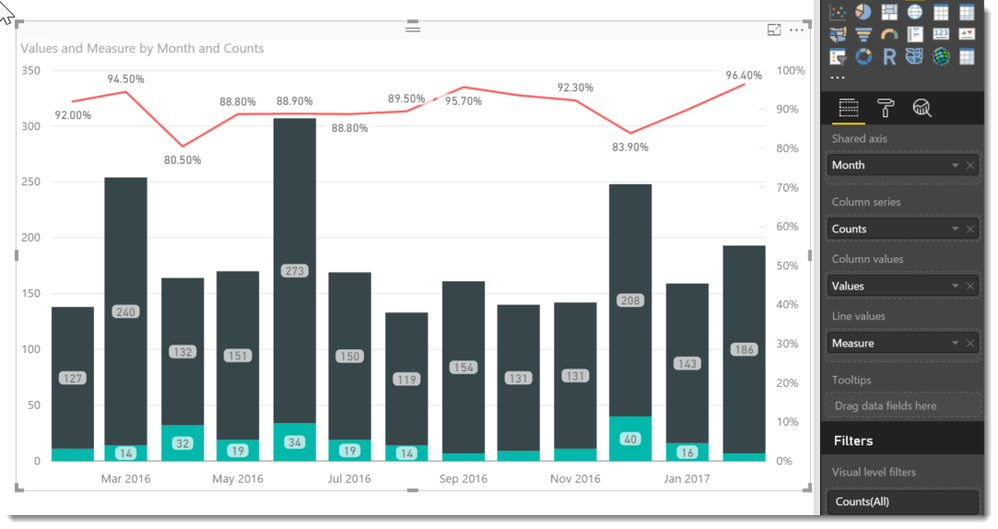Import a custom visual via ellipsis
998x529 pixels.
click(x=838, y=78)
